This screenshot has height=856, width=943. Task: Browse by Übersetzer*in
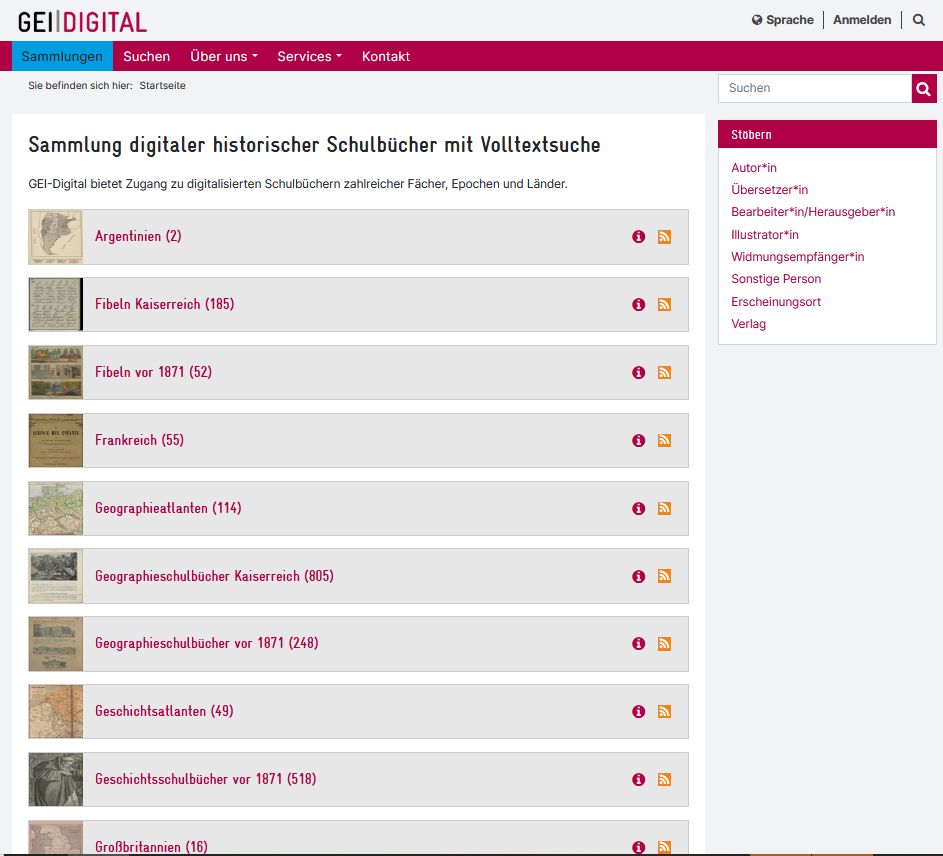pos(769,190)
